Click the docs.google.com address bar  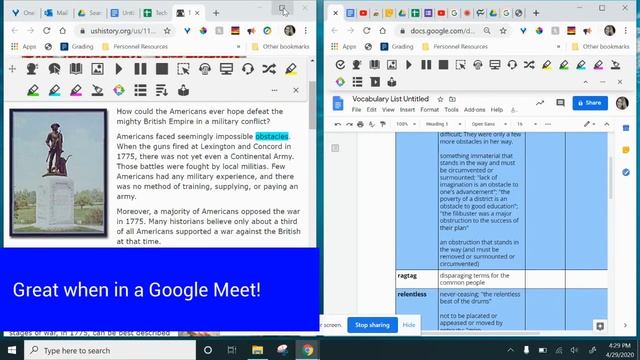443,31
